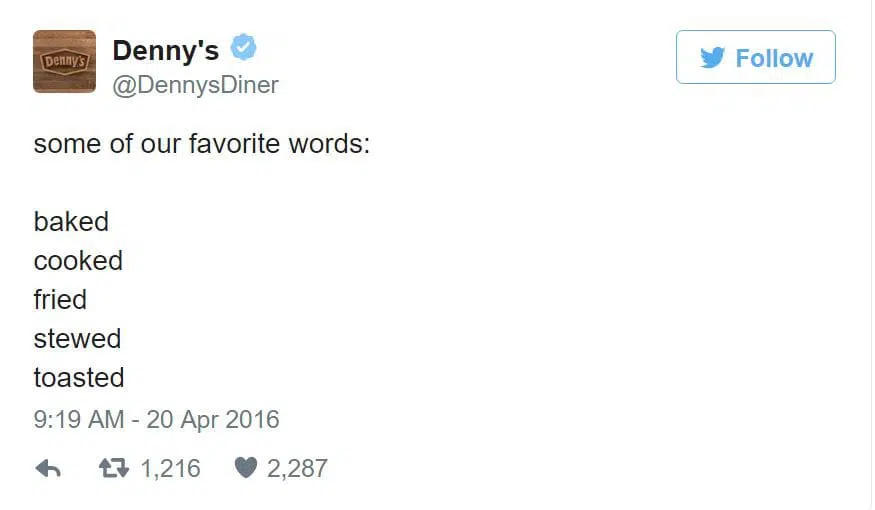View the 2,287 likes count
Viewport: 875px width, 510px height.
tap(297, 469)
